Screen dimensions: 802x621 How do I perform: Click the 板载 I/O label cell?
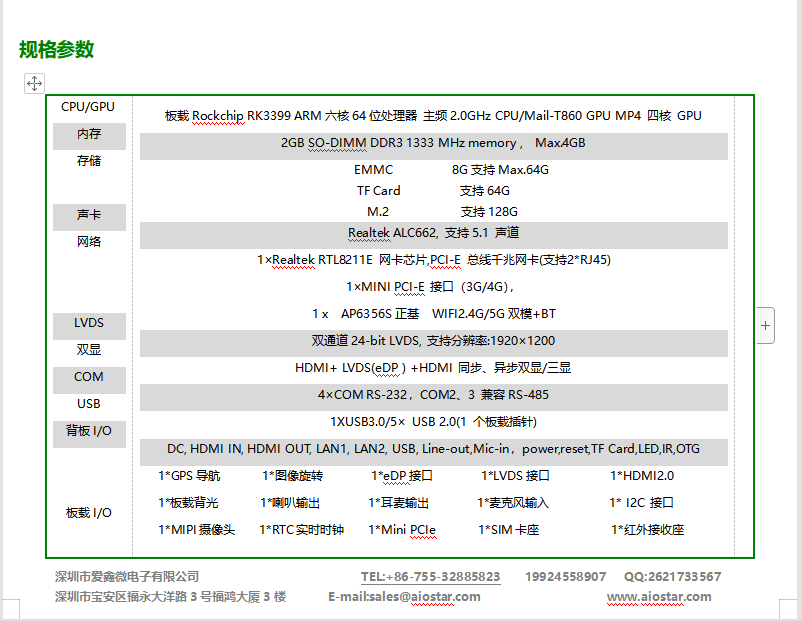[x=89, y=513]
